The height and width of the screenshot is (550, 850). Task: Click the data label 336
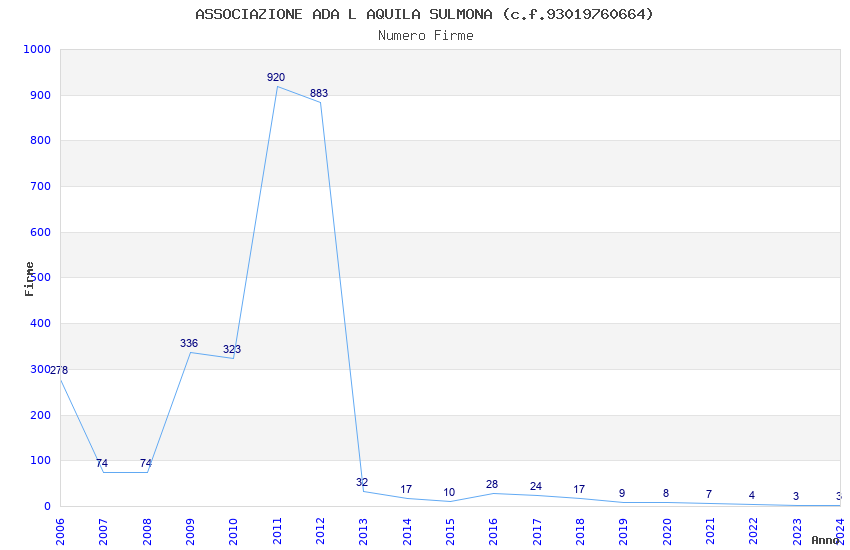click(189, 343)
